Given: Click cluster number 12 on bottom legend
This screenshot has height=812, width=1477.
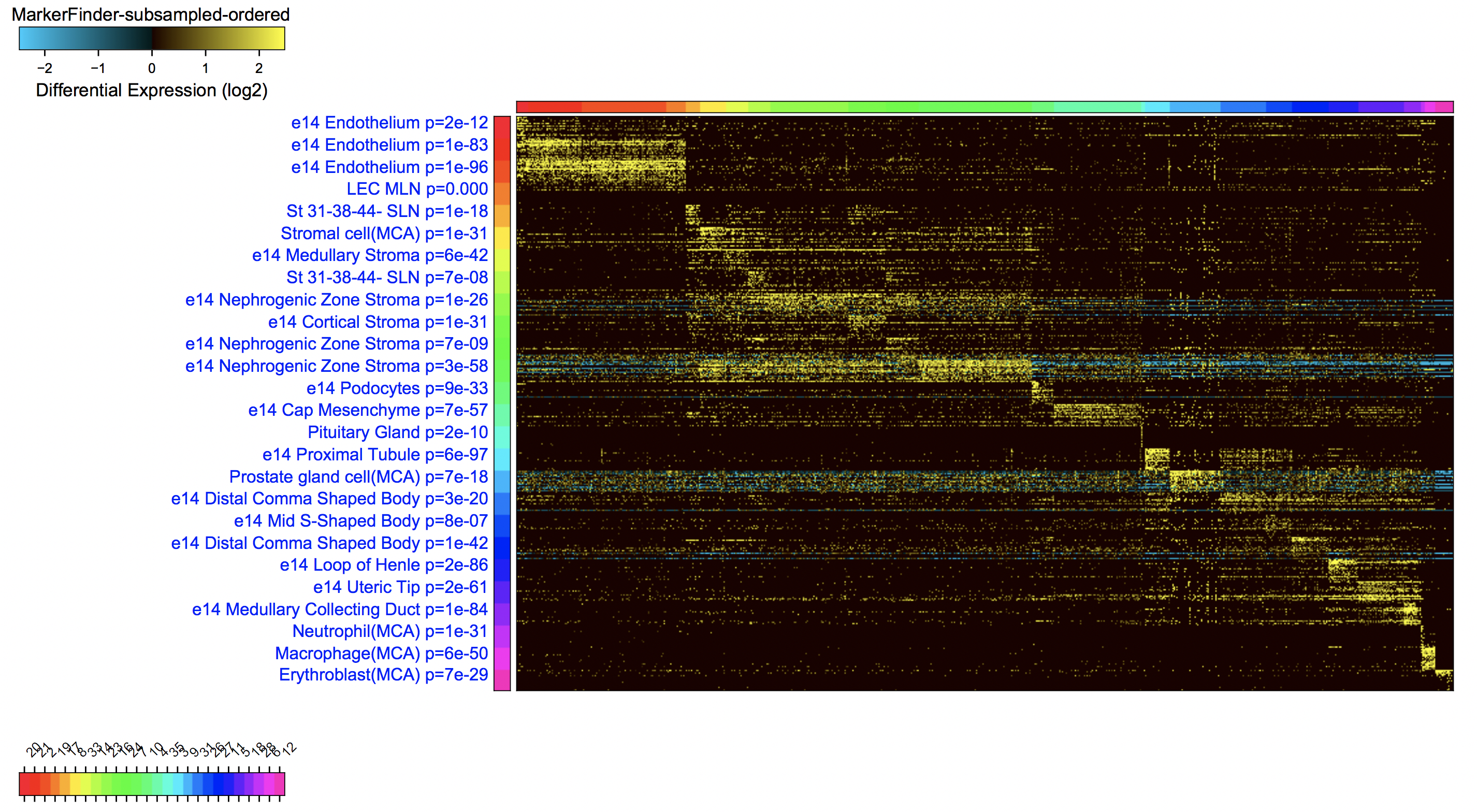Looking at the screenshot, I should coord(289,748).
